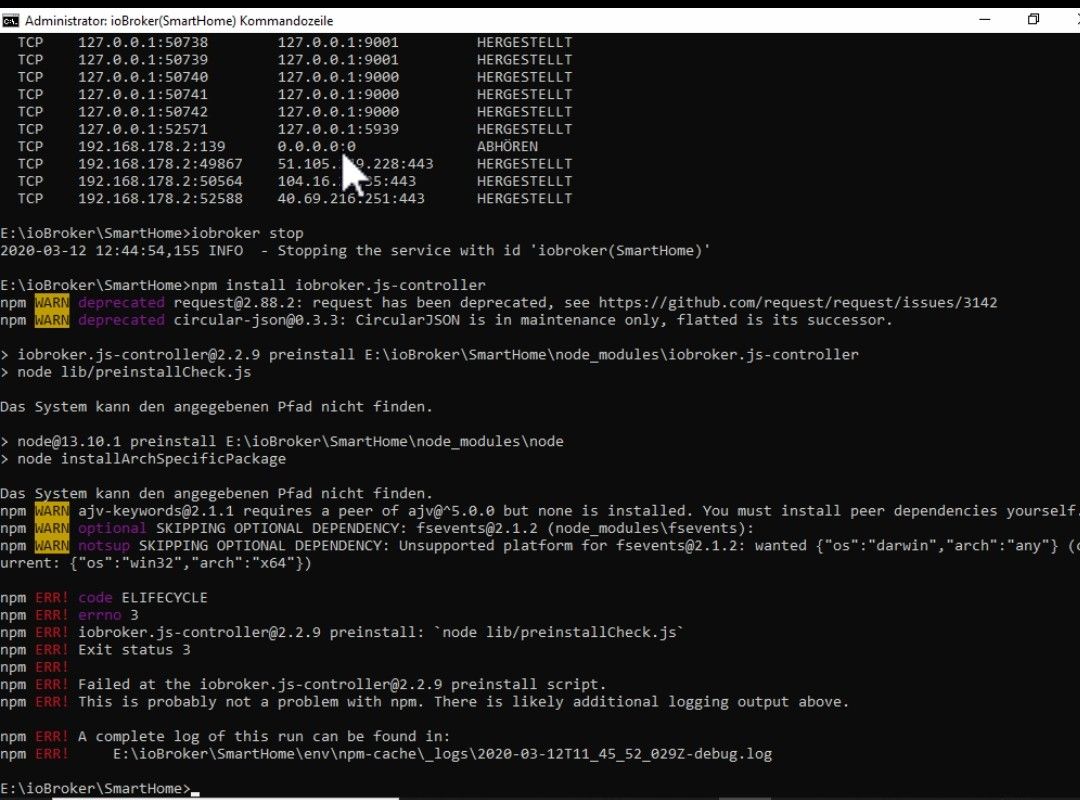Click the text 'ABHÖREN' in netstat output
This screenshot has width=1080, height=800.
click(x=508, y=147)
